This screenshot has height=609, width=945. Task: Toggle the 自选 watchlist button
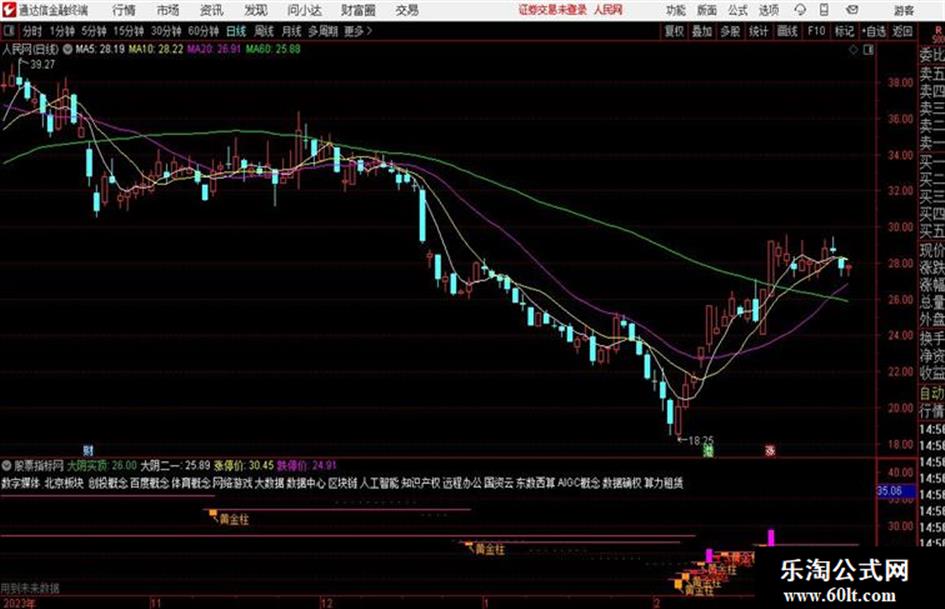coord(874,31)
